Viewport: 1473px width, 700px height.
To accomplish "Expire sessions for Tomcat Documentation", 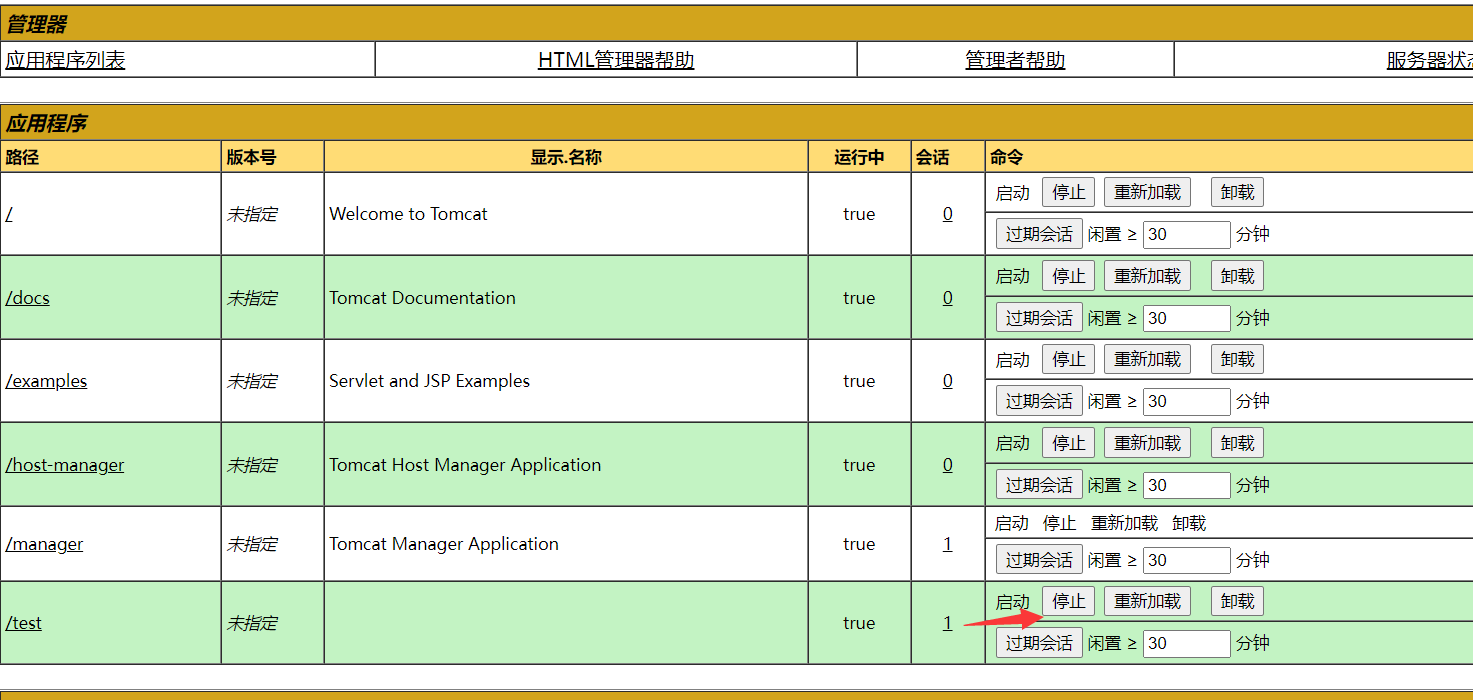I will tap(1039, 318).
